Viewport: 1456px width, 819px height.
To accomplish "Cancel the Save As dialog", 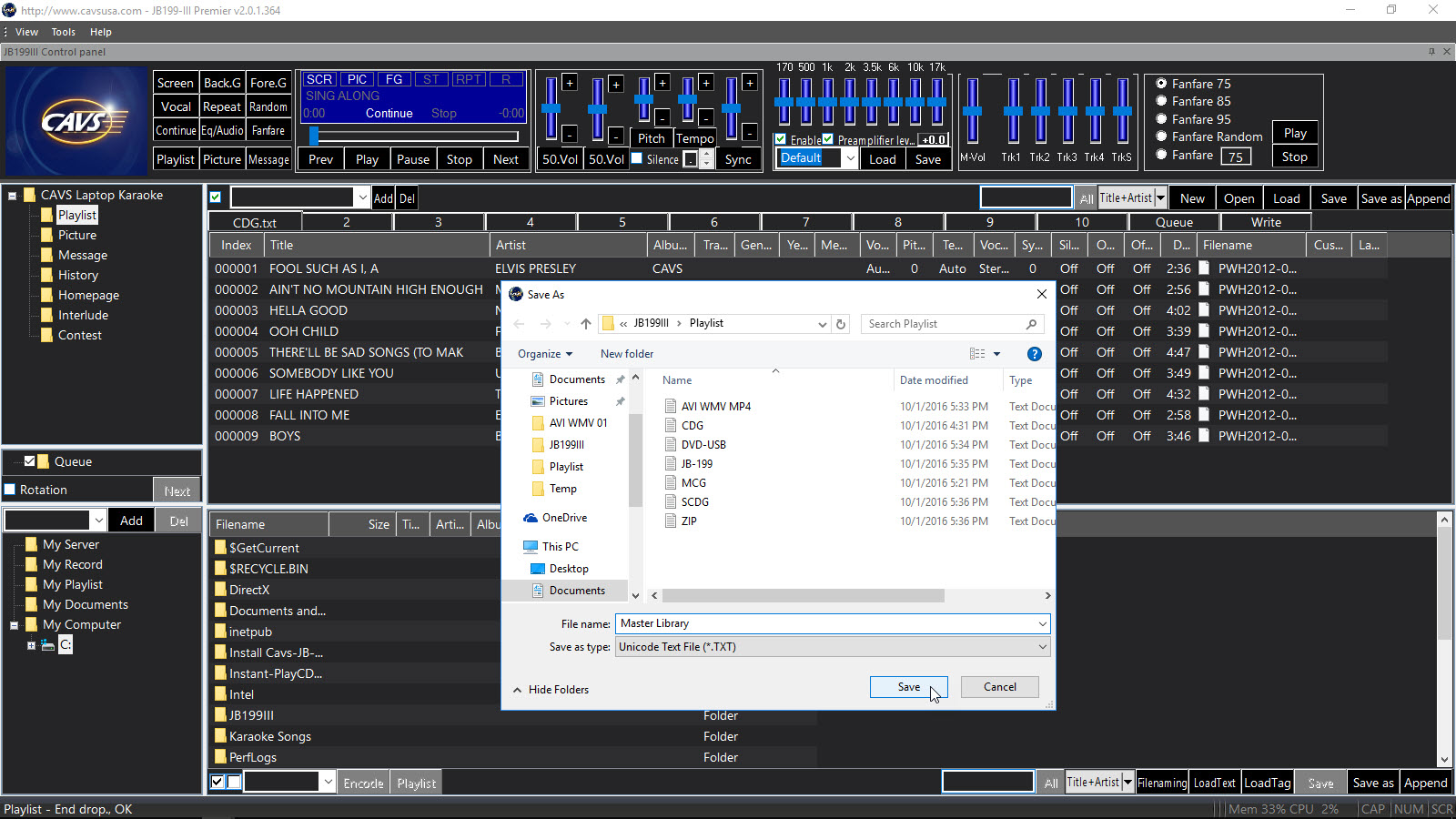I will coord(999,687).
